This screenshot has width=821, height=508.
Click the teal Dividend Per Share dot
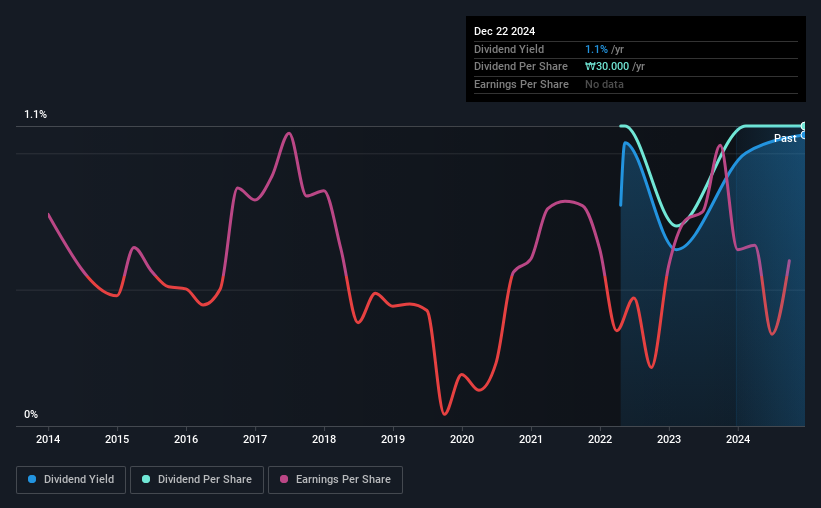point(146,479)
